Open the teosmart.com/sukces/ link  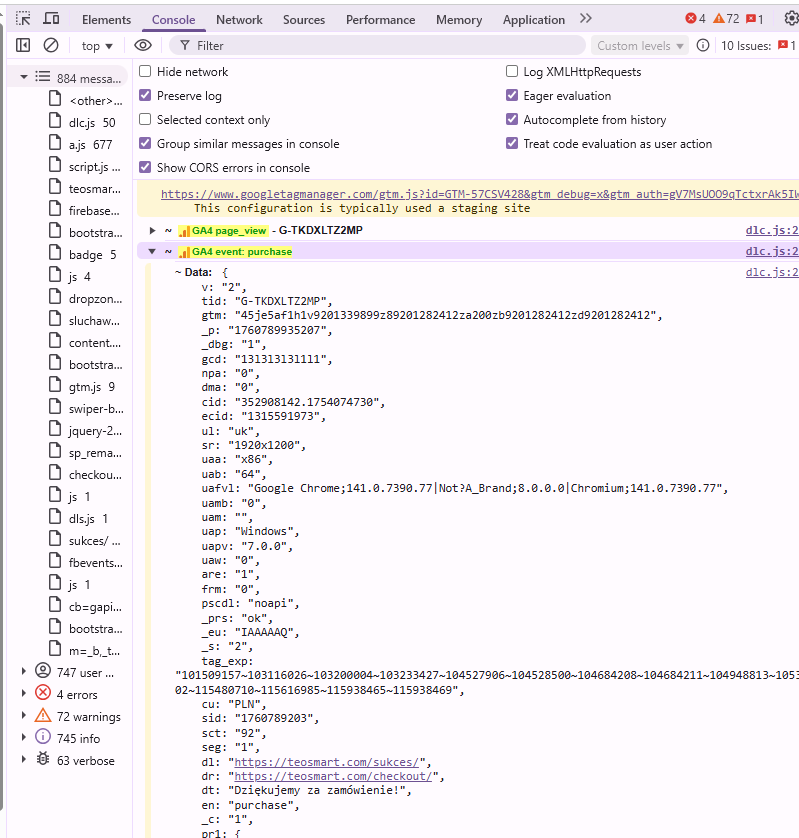[327, 762]
